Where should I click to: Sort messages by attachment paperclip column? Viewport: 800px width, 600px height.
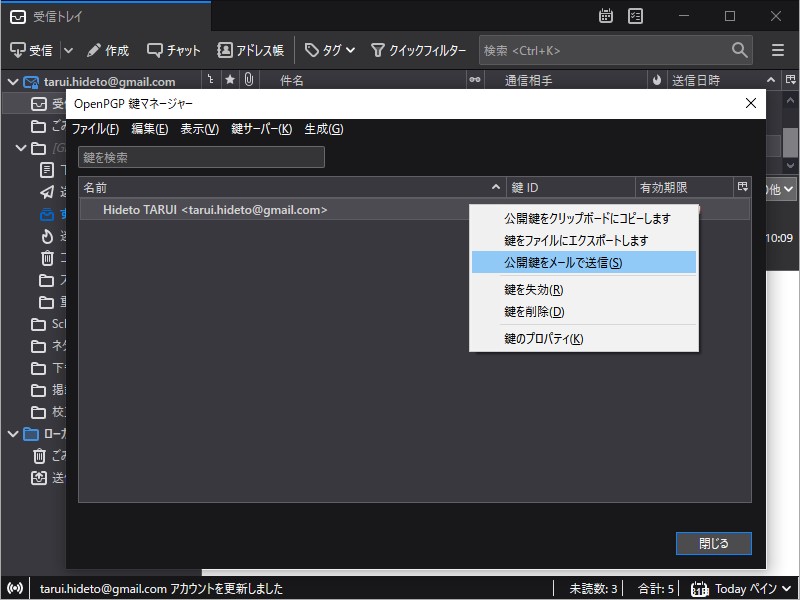coord(249,80)
